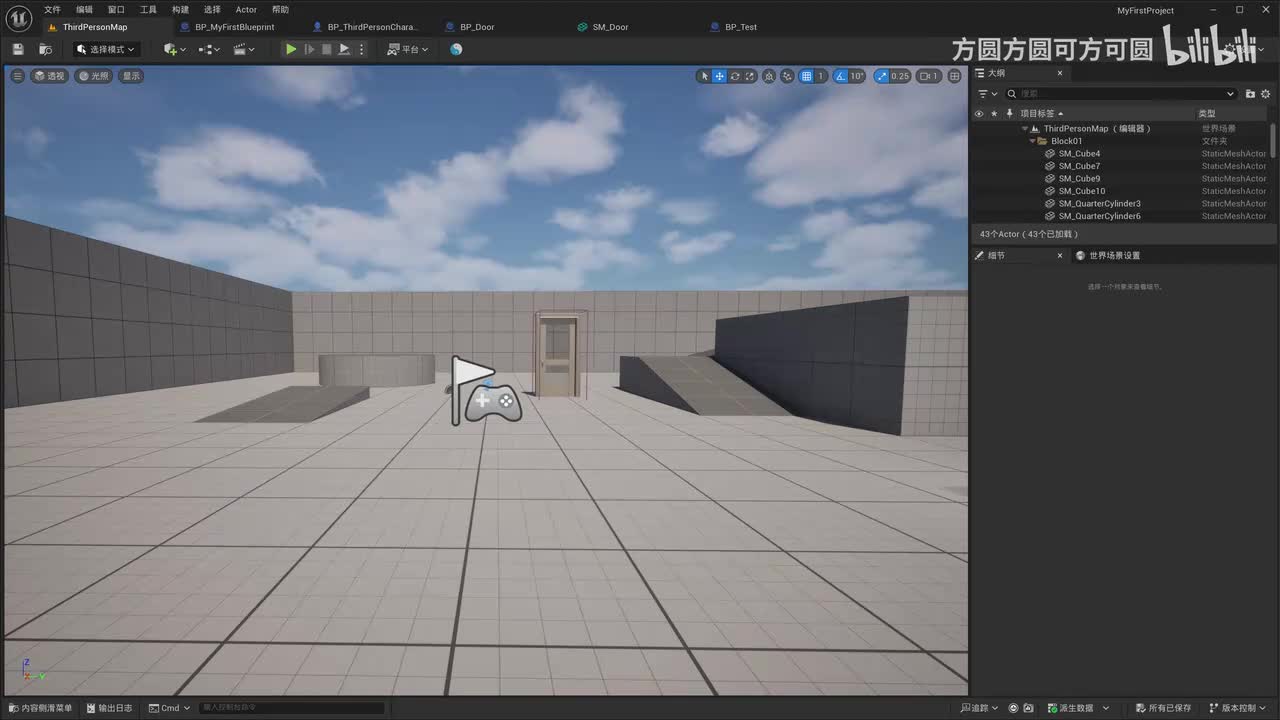Viewport: 1280px width, 720px height.
Task: Click the 显示 show flags button
Action: (132, 76)
